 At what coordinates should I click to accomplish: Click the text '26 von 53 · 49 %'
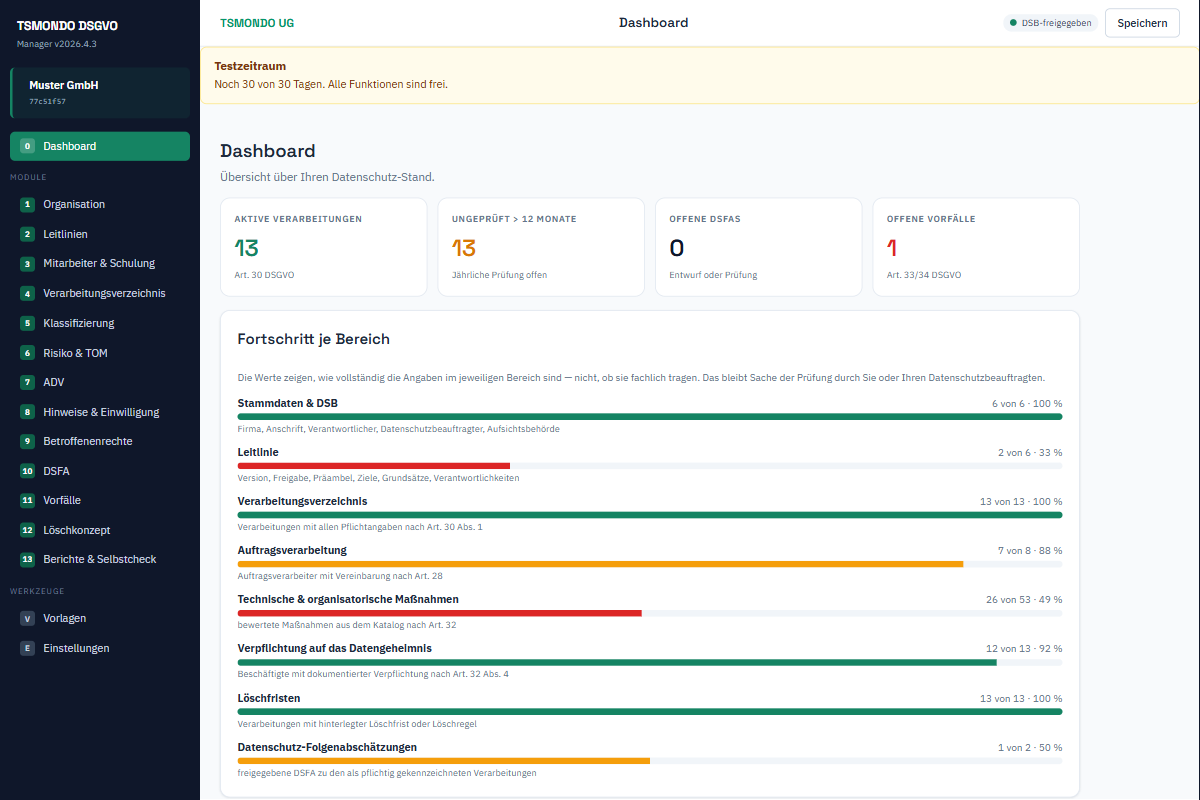click(x=1024, y=600)
